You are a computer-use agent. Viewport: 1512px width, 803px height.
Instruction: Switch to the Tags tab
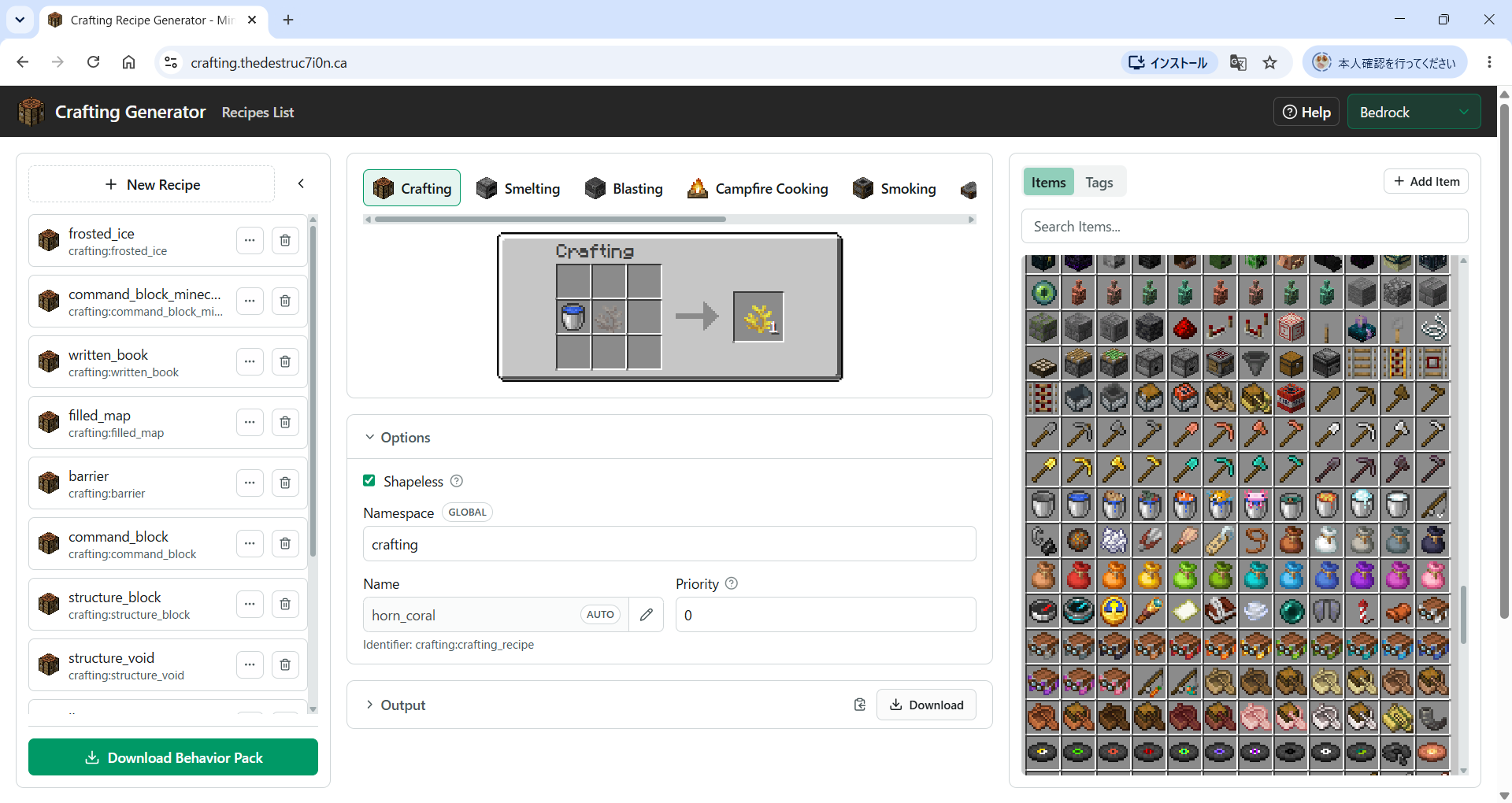1099,182
